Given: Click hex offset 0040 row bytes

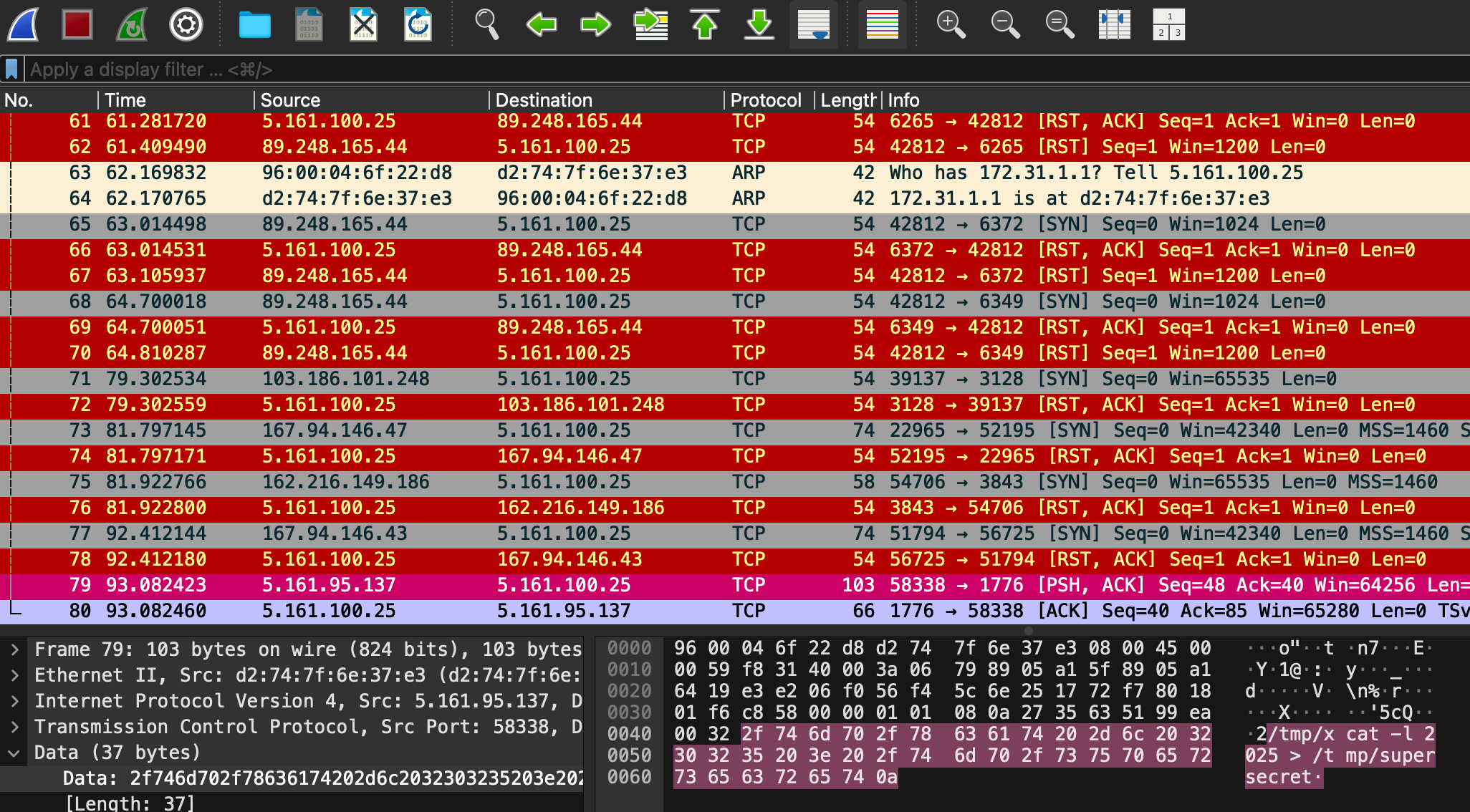Looking at the screenshot, I should [942, 734].
